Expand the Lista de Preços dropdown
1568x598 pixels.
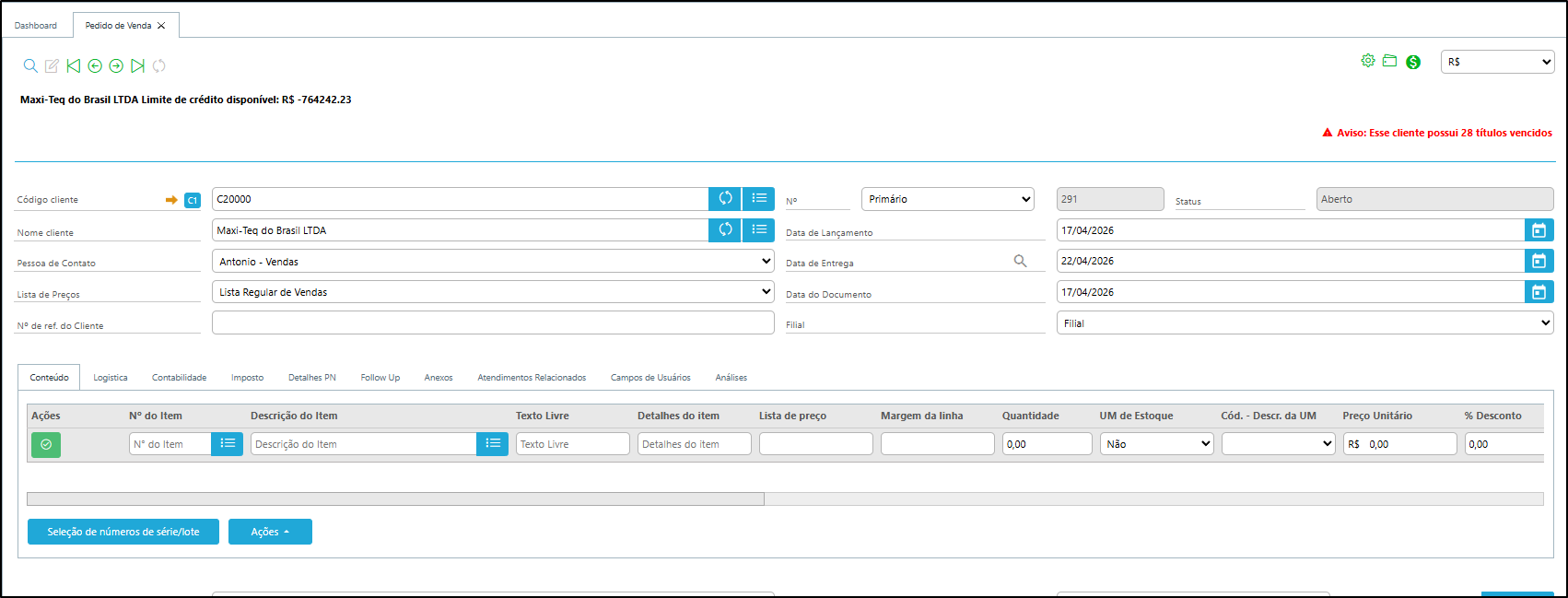pyautogui.click(x=493, y=292)
